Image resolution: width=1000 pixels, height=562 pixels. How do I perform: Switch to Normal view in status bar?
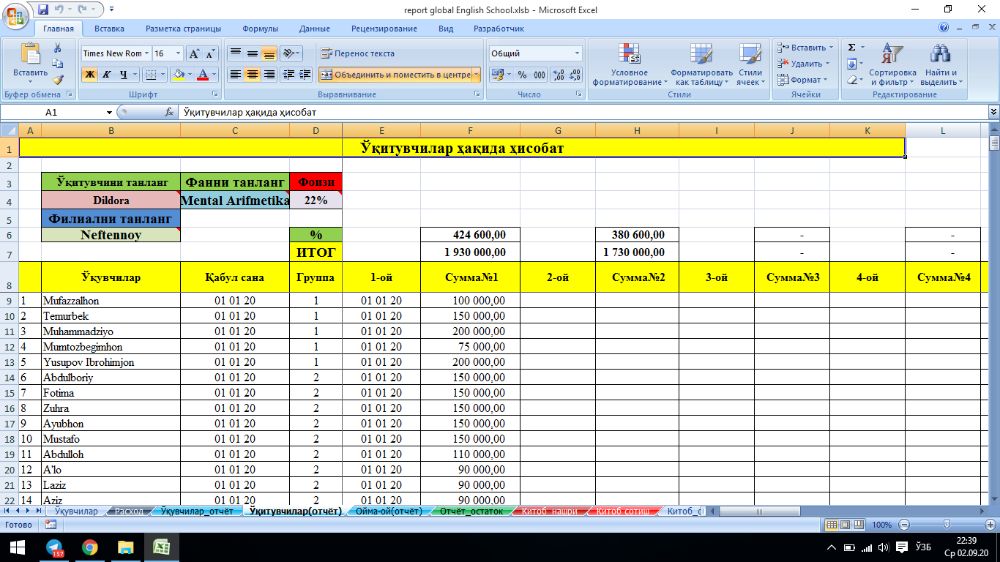coord(831,525)
